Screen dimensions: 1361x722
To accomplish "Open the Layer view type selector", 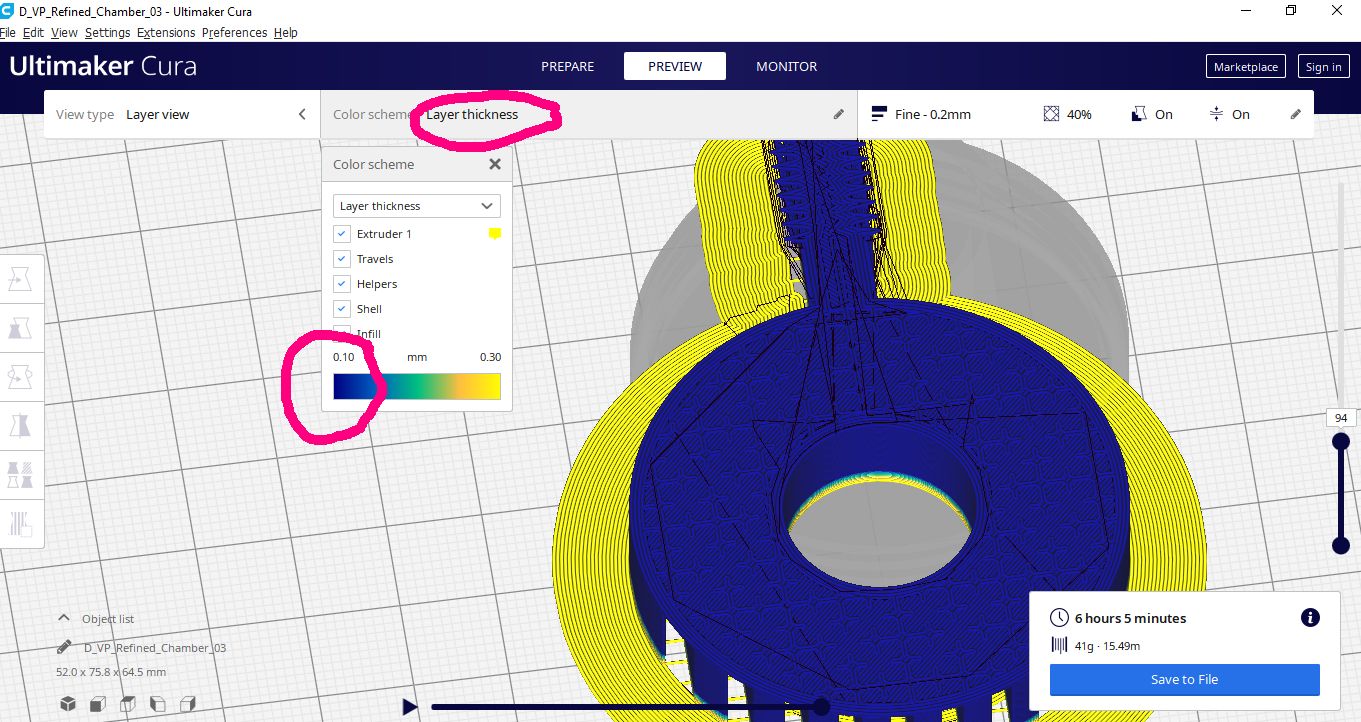I will tap(181, 114).
